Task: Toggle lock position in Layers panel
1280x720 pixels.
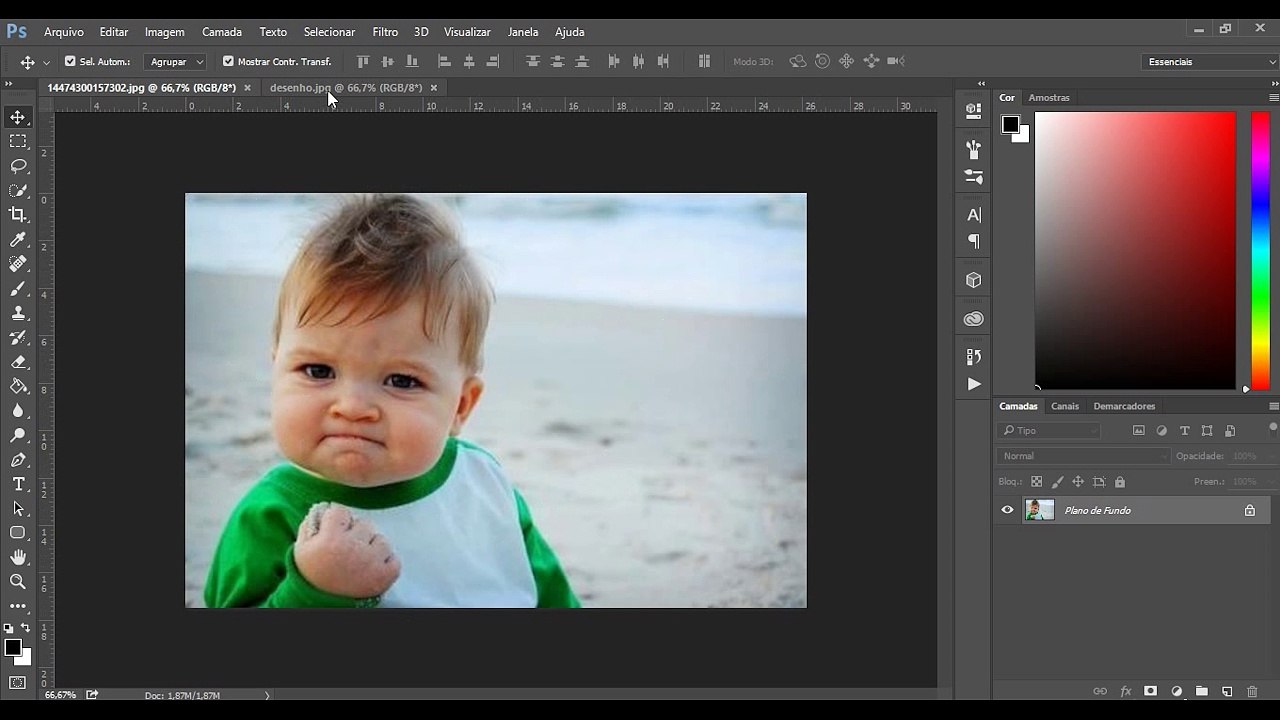Action: (x=1078, y=482)
